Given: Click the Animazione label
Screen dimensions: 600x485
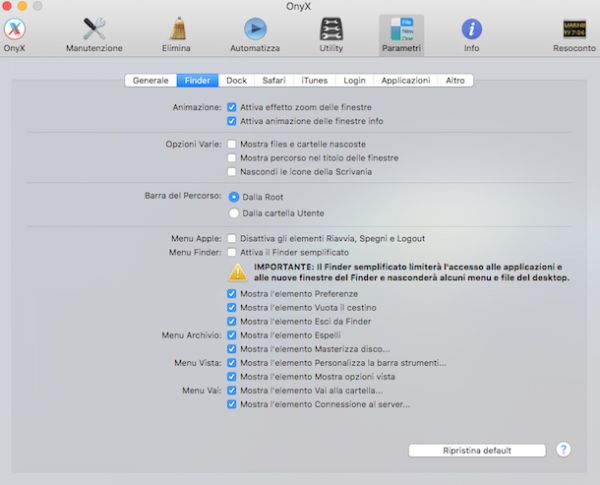Looking at the screenshot, I should pos(197,107).
